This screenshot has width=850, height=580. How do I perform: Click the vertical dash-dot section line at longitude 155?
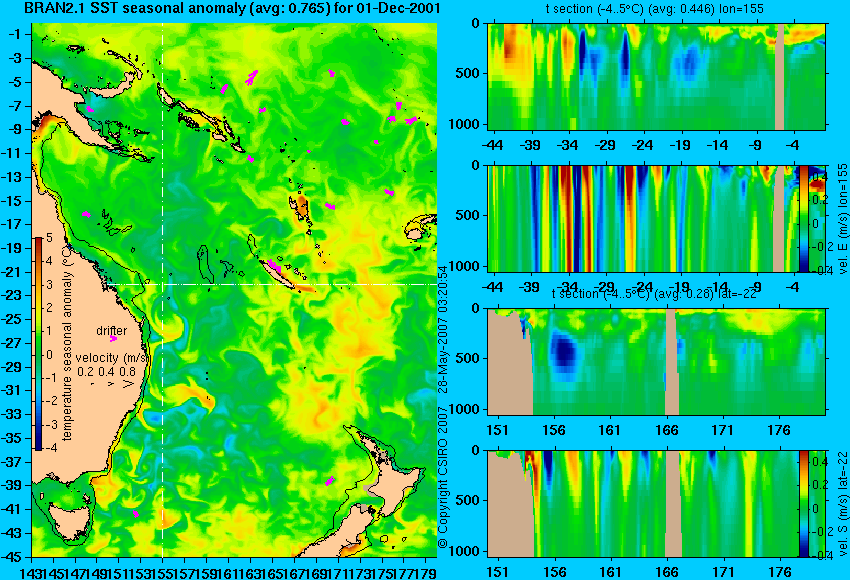coord(163,290)
